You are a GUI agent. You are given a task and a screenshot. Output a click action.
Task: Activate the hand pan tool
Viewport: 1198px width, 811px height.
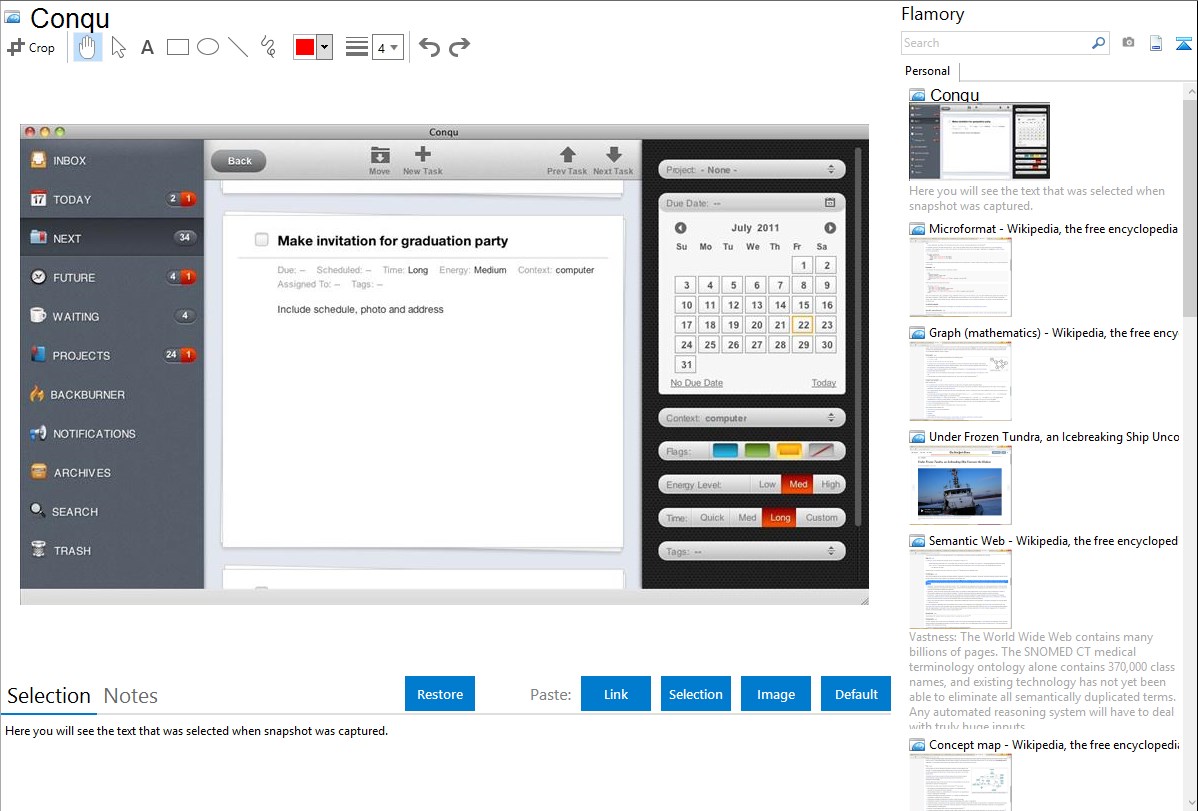coord(88,47)
